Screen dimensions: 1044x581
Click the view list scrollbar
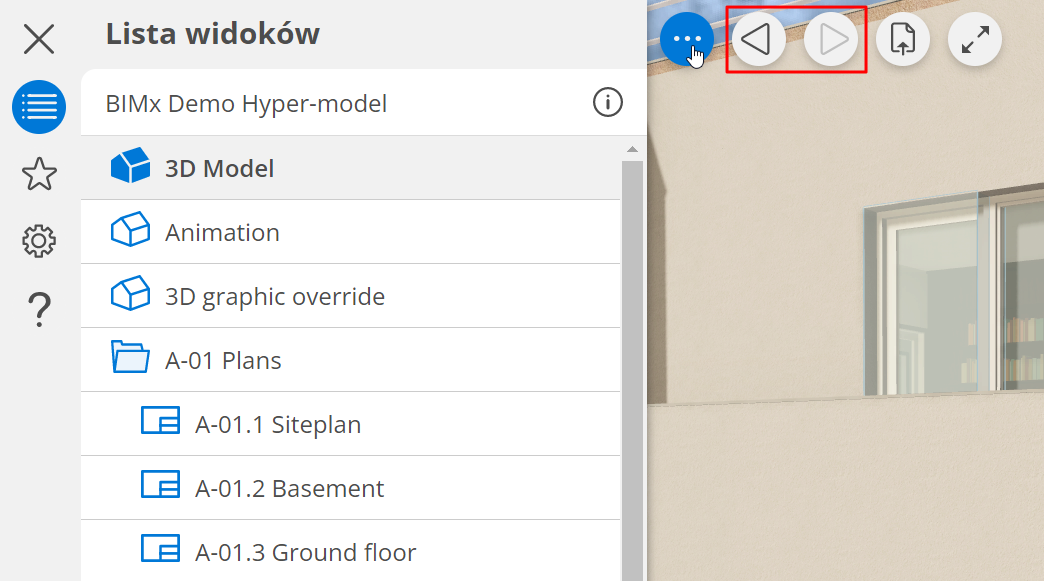click(631, 360)
